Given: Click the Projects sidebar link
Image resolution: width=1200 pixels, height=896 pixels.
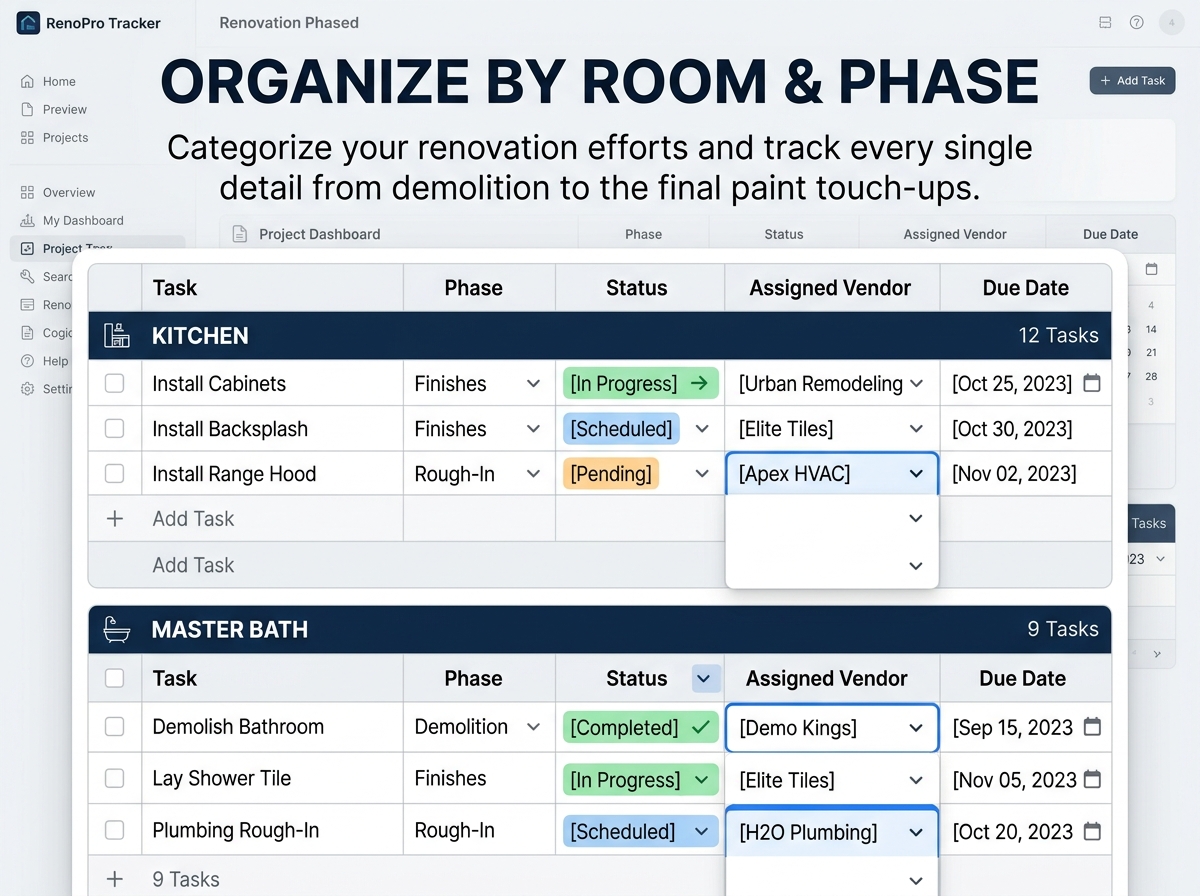Looking at the screenshot, I should pyautogui.click(x=65, y=138).
